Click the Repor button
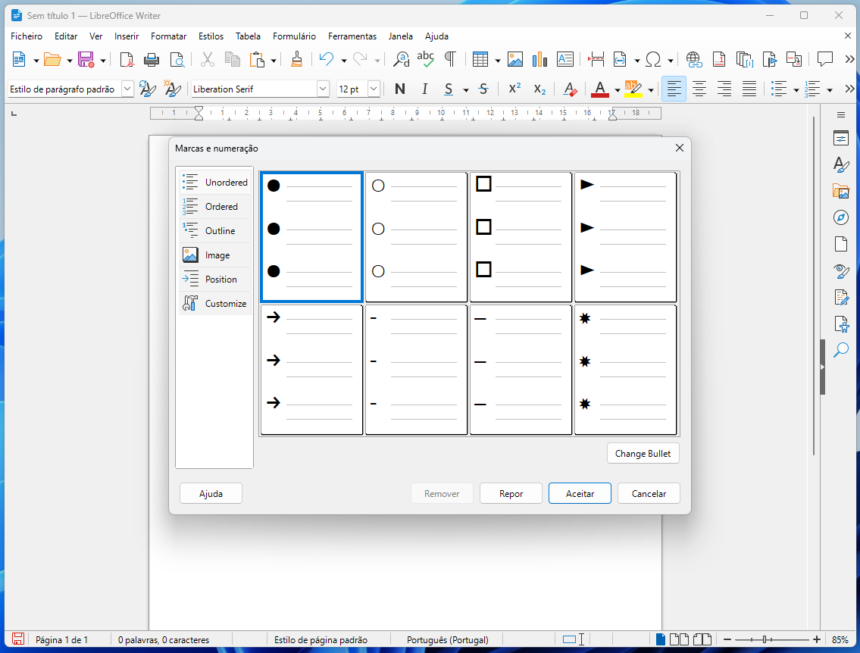The height and width of the screenshot is (653, 860). click(511, 493)
